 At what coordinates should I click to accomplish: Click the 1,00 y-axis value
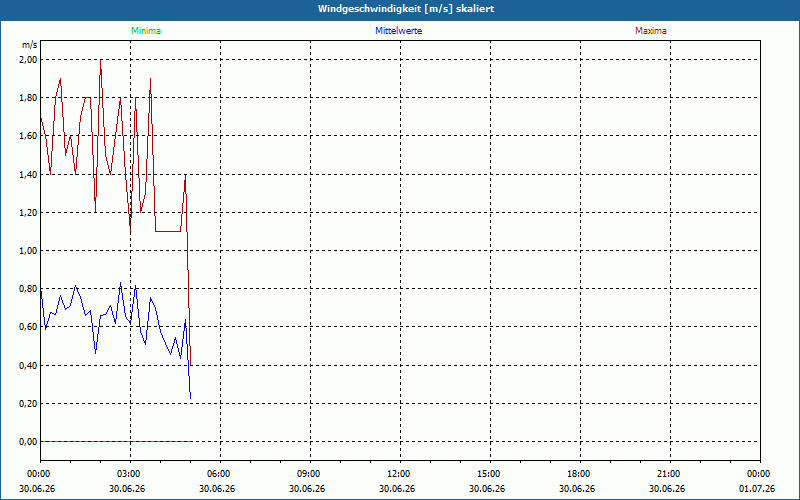(x=28, y=251)
